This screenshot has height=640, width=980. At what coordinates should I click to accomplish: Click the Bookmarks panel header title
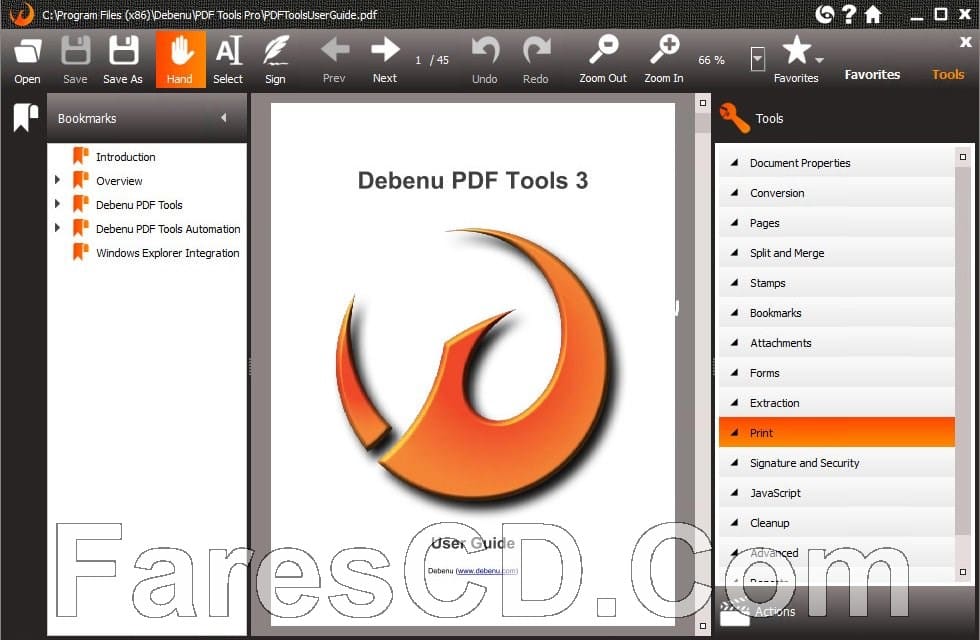pos(87,118)
